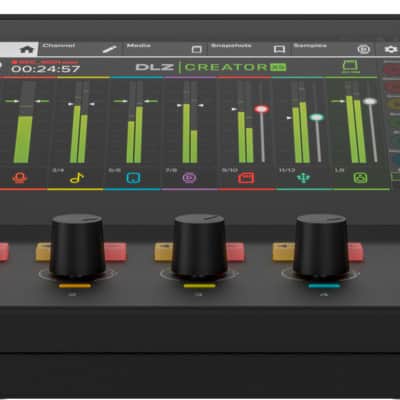Click the knob with the cyan indicator light
Image resolution: width=400 pixels, height=400 pixels.
pos(321,247)
